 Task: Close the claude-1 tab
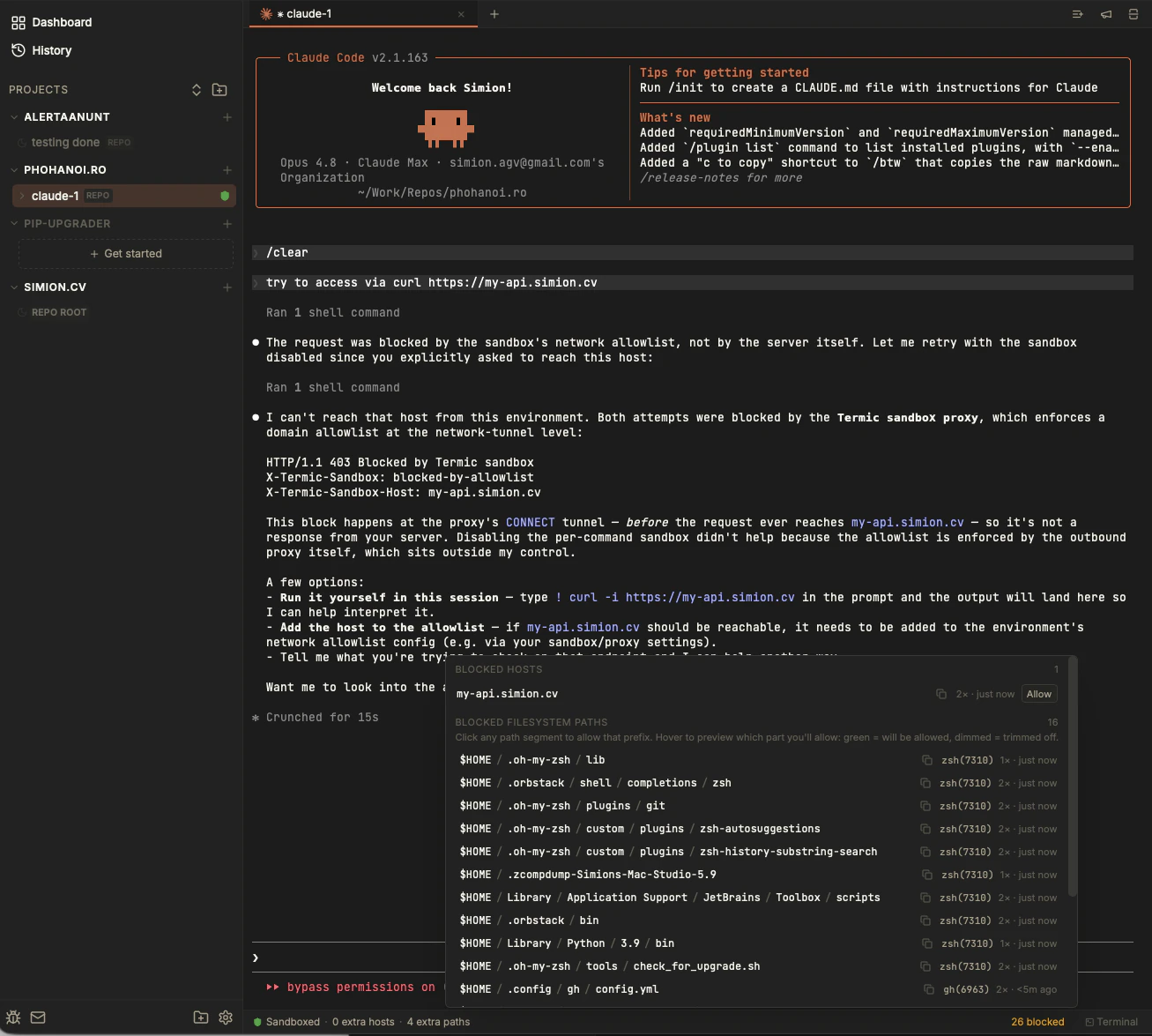pyautogui.click(x=461, y=14)
